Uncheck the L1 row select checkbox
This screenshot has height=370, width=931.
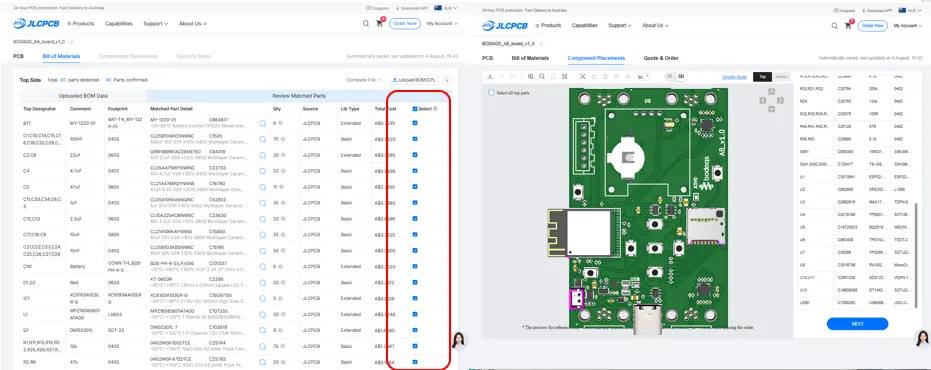coord(414,314)
